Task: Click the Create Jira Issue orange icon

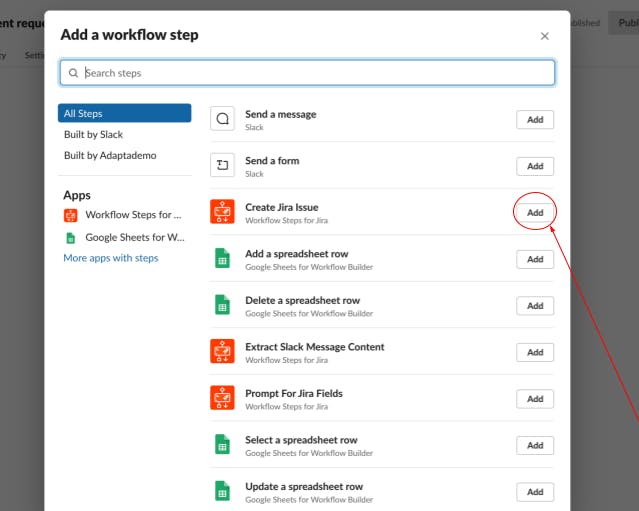Action: [222, 211]
